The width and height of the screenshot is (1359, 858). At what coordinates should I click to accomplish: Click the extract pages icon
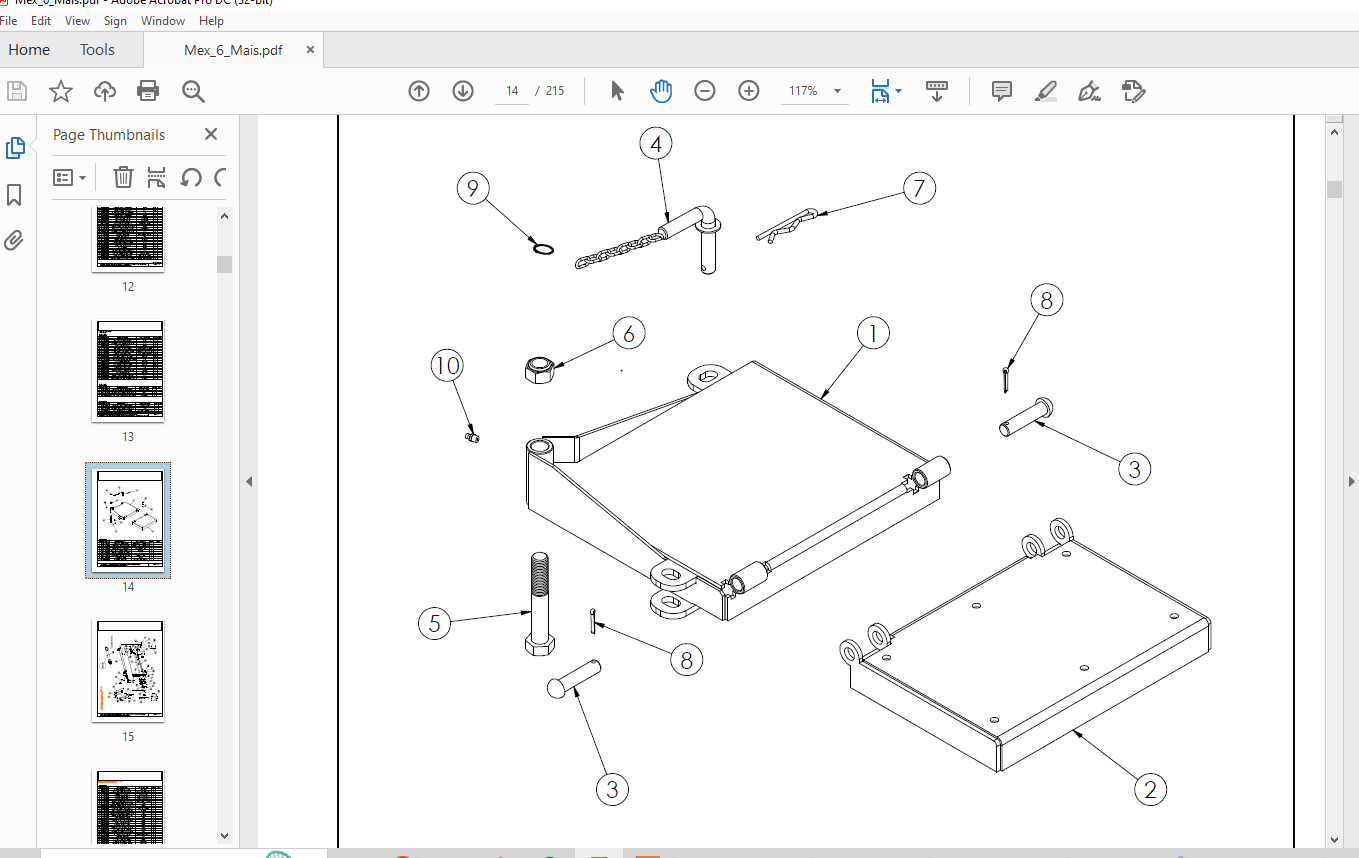[156, 178]
